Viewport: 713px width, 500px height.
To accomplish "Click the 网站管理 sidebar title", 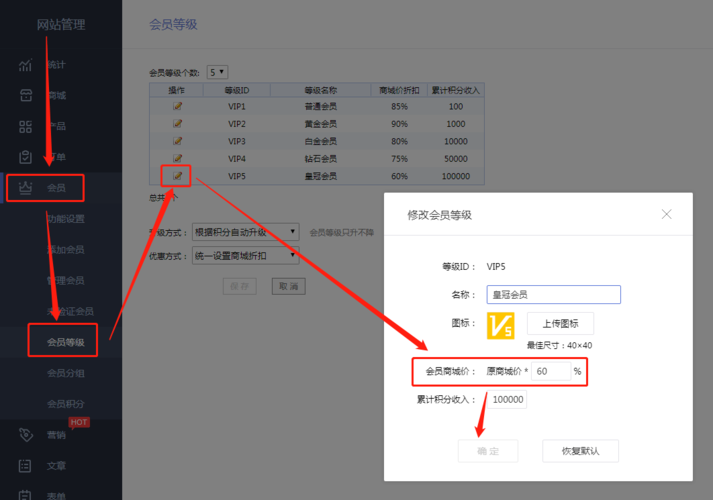I will [61, 25].
